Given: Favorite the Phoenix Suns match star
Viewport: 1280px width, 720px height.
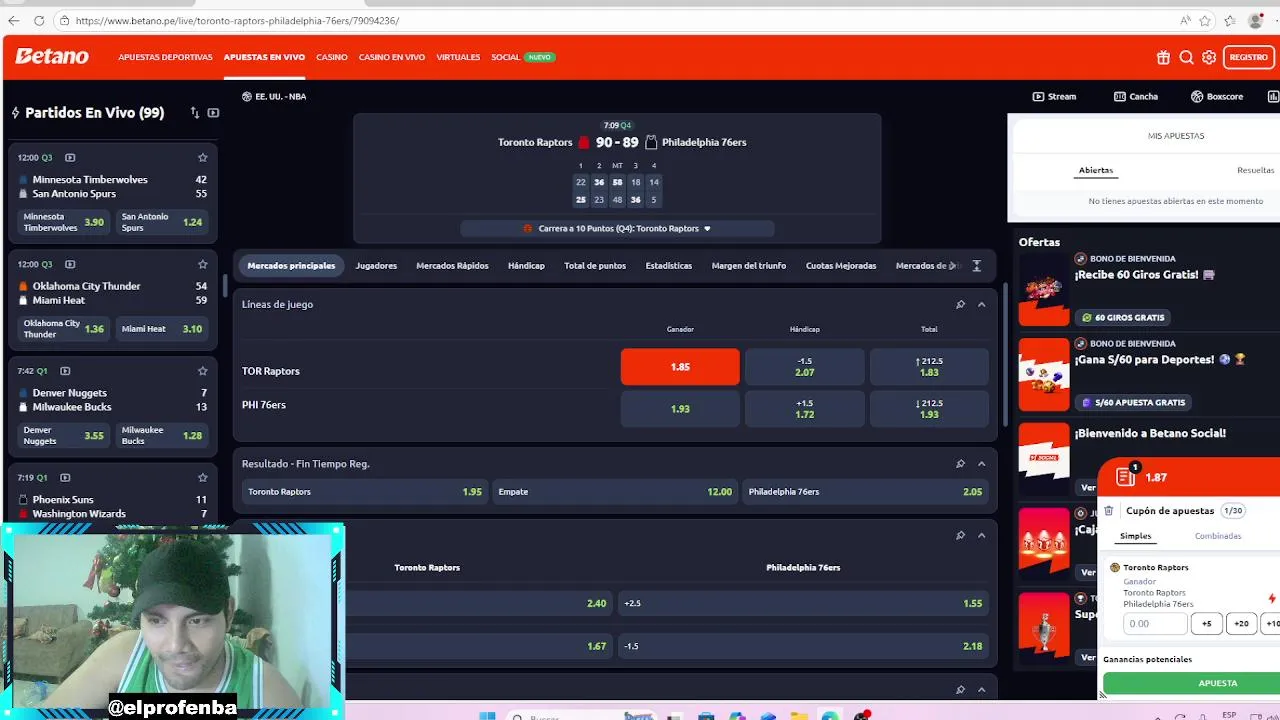Looking at the screenshot, I should click(x=203, y=478).
